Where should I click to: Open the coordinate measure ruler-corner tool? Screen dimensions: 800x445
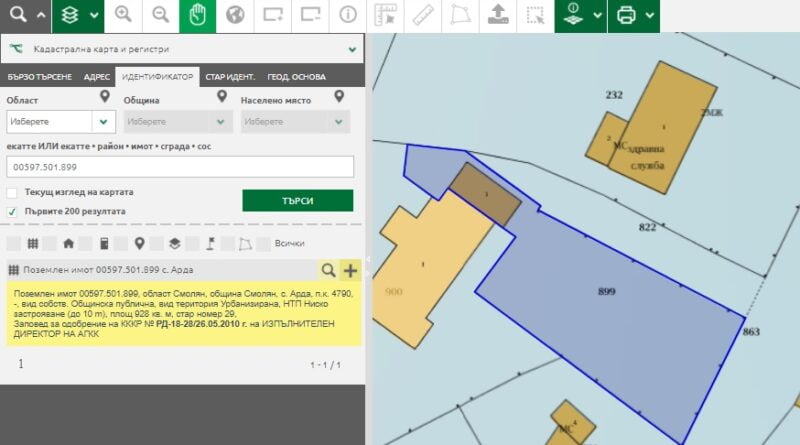[385, 15]
